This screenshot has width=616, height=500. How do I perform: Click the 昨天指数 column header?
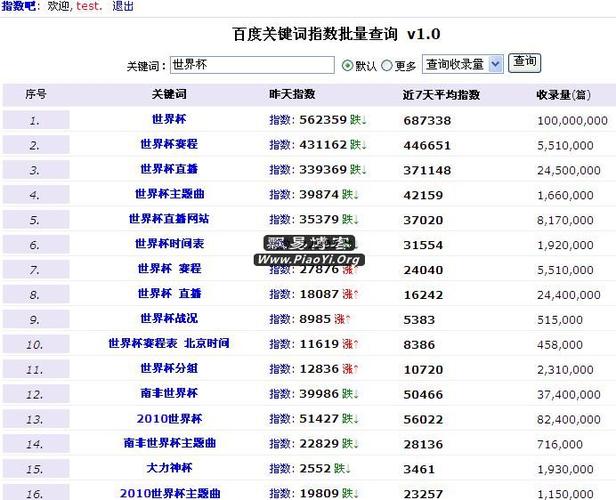point(292,94)
